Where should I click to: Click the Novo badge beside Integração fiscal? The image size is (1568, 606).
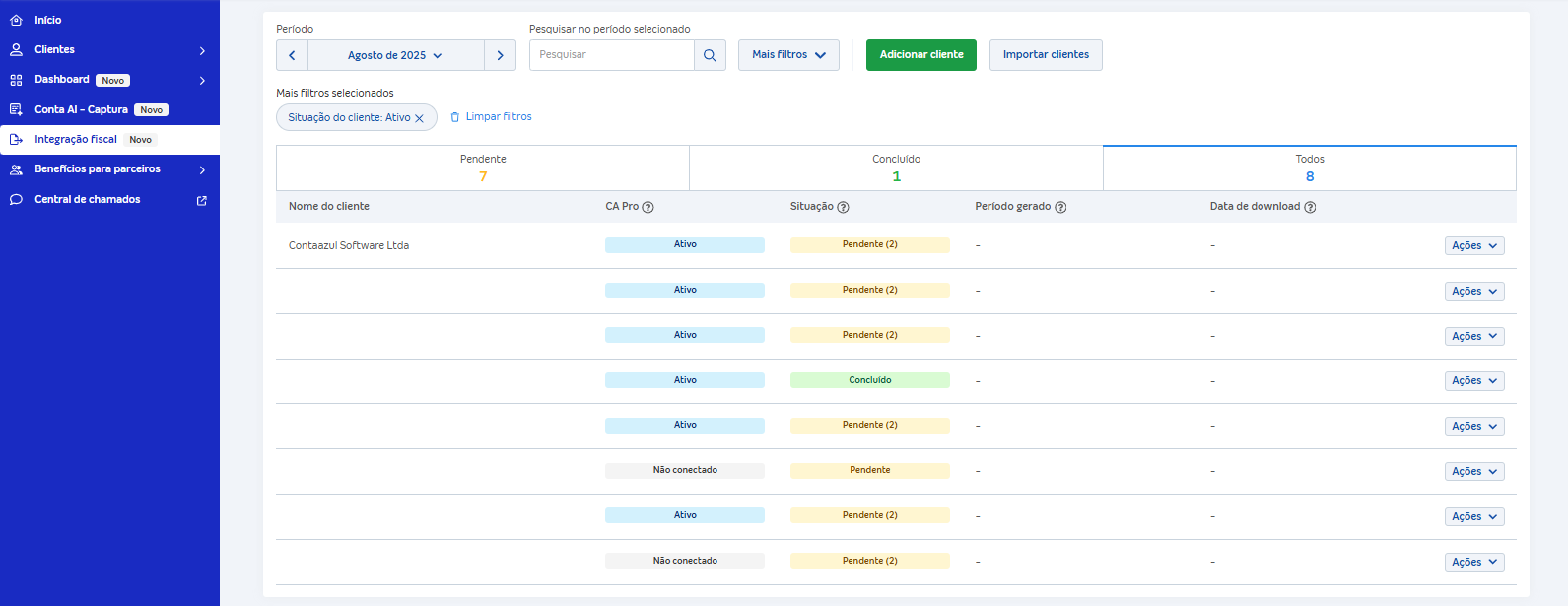[x=141, y=140]
